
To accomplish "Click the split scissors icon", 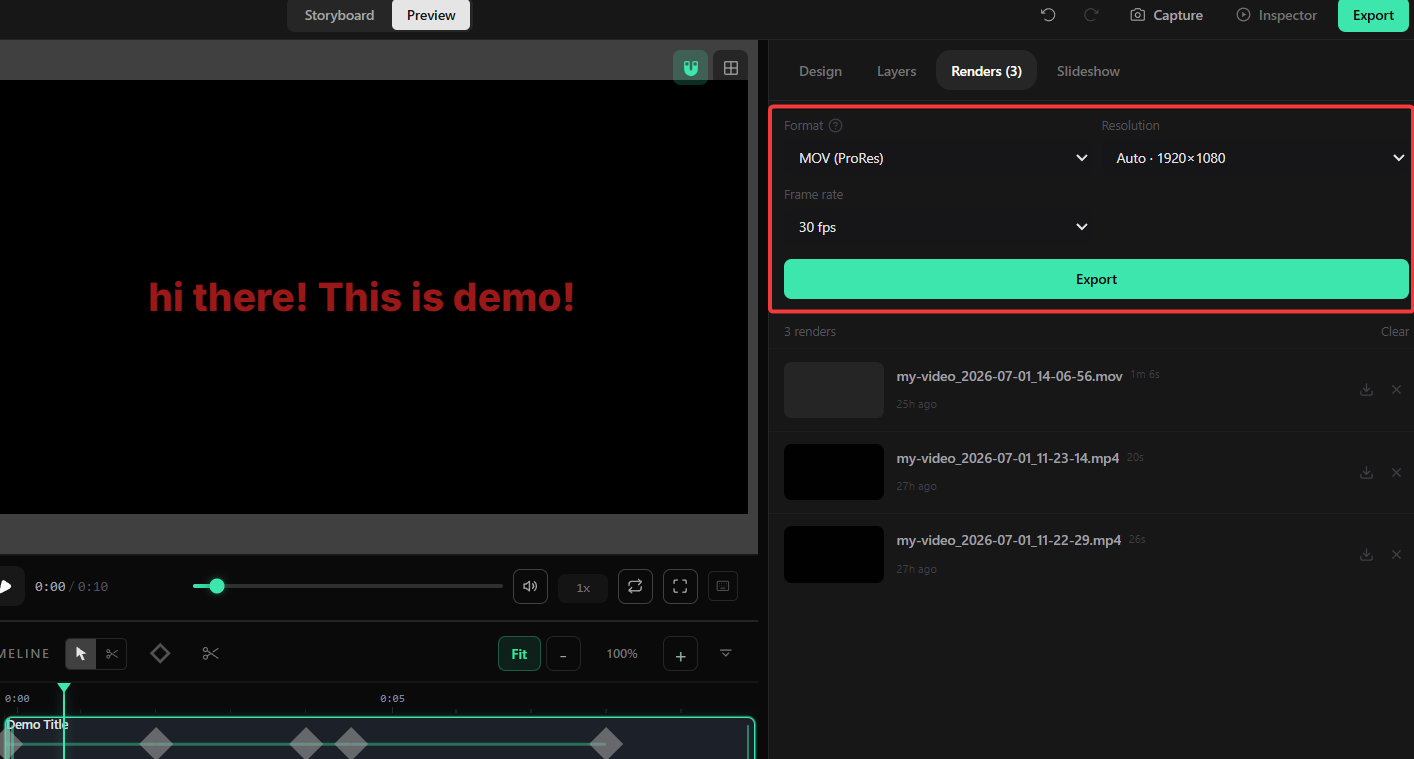I will coord(210,653).
